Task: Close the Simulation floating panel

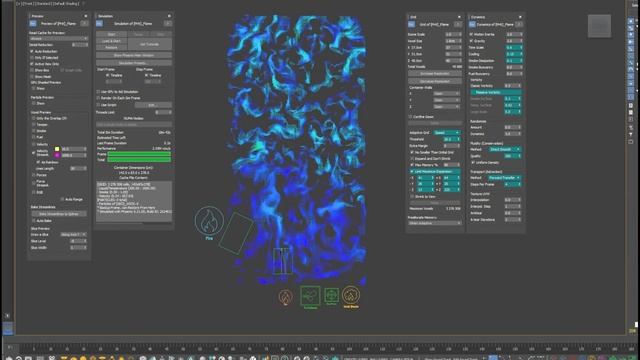Action: coord(169,16)
